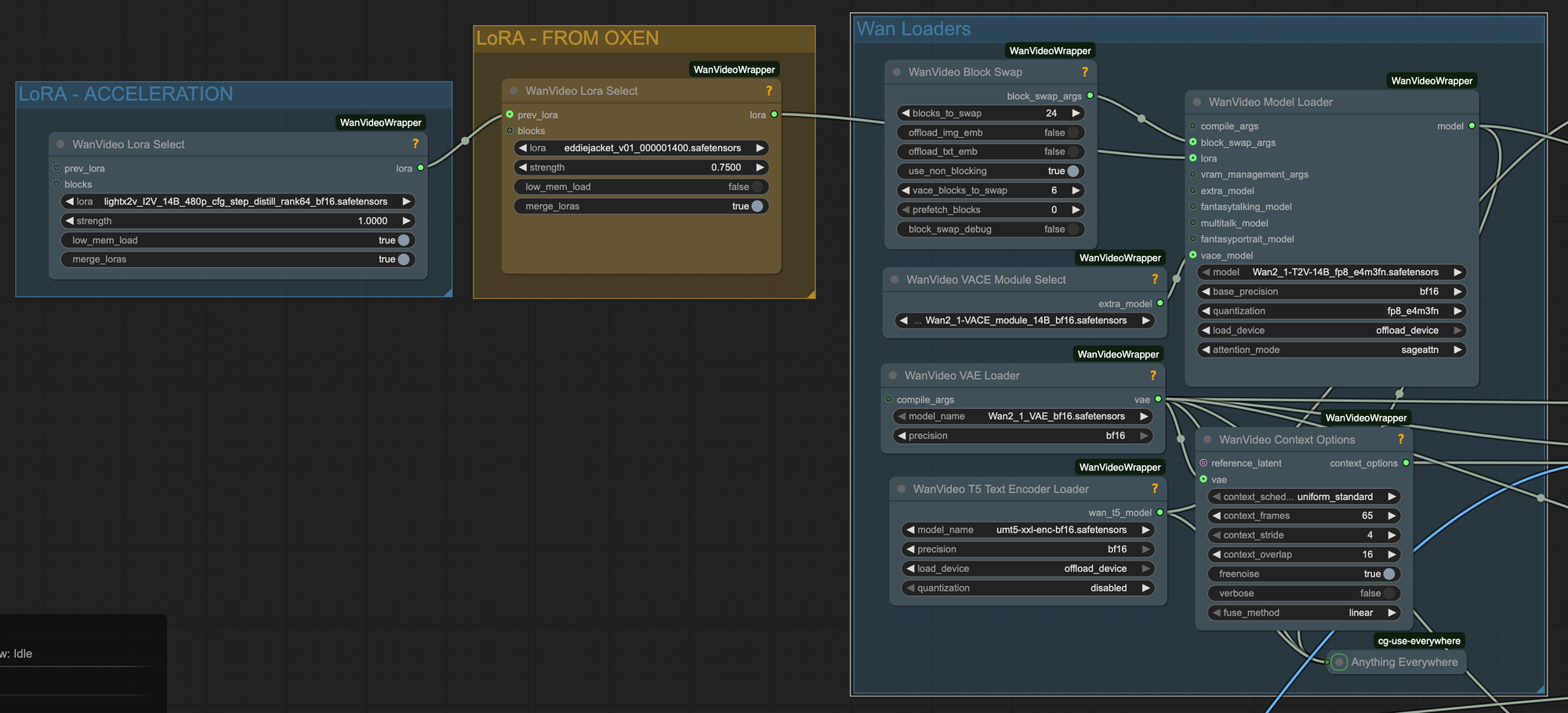This screenshot has height=713, width=1568.
Task: Open the fuse_method linear dropdown
Action: 1305,613
